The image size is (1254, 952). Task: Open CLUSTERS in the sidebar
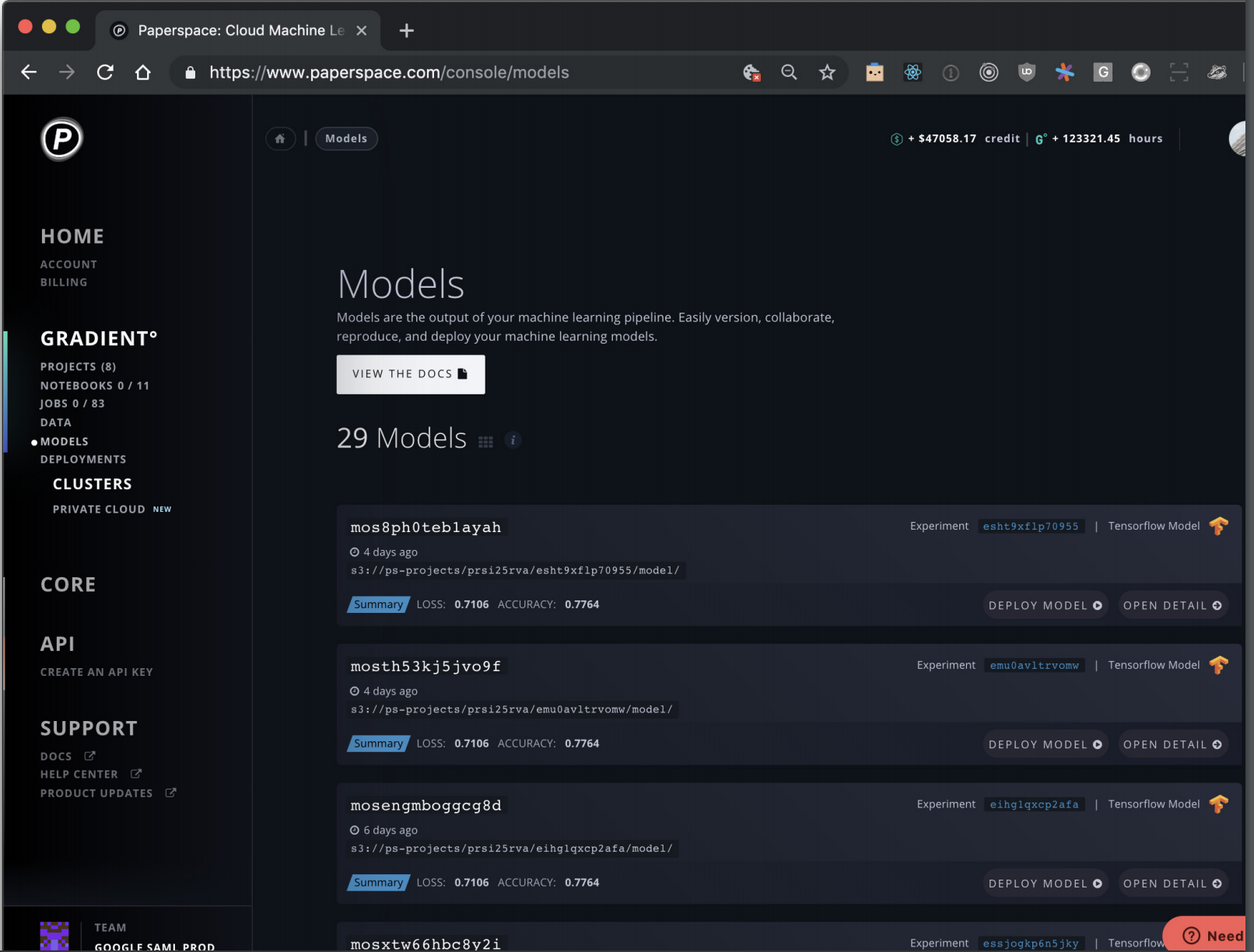(93, 484)
